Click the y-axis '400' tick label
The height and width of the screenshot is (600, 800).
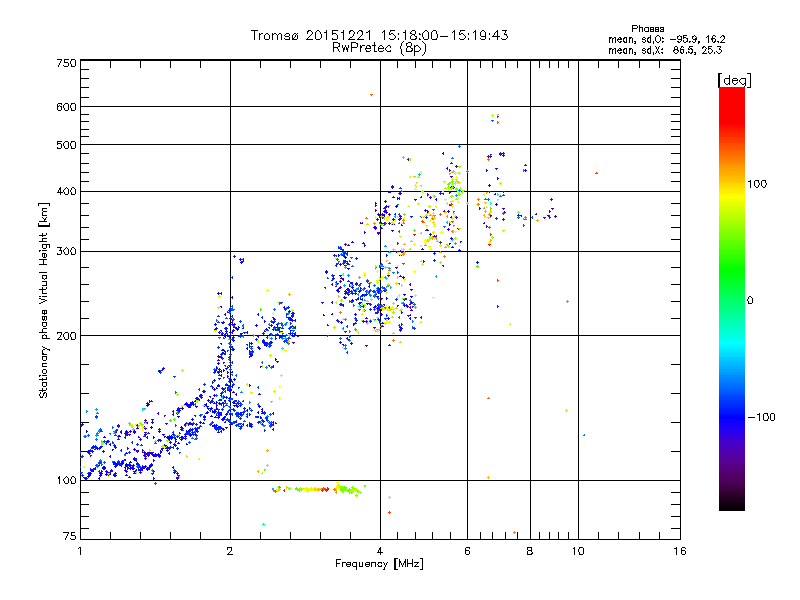66,192
